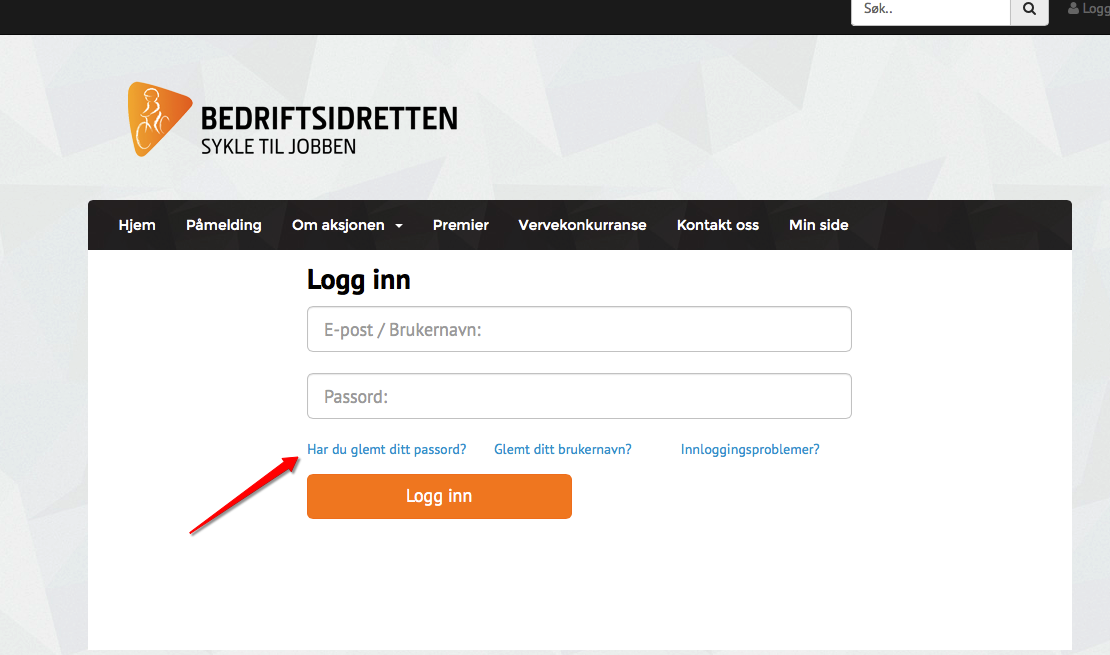This screenshot has width=1110, height=655.
Task: Click the BEDRIFTSIDRETTEN logo text
Action: pos(329,119)
